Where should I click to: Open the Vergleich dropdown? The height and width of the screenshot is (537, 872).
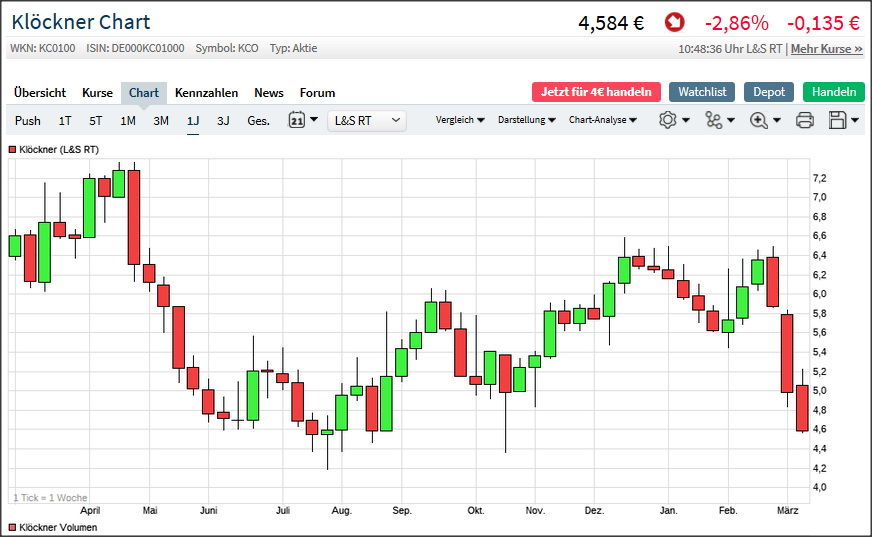tap(460, 120)
